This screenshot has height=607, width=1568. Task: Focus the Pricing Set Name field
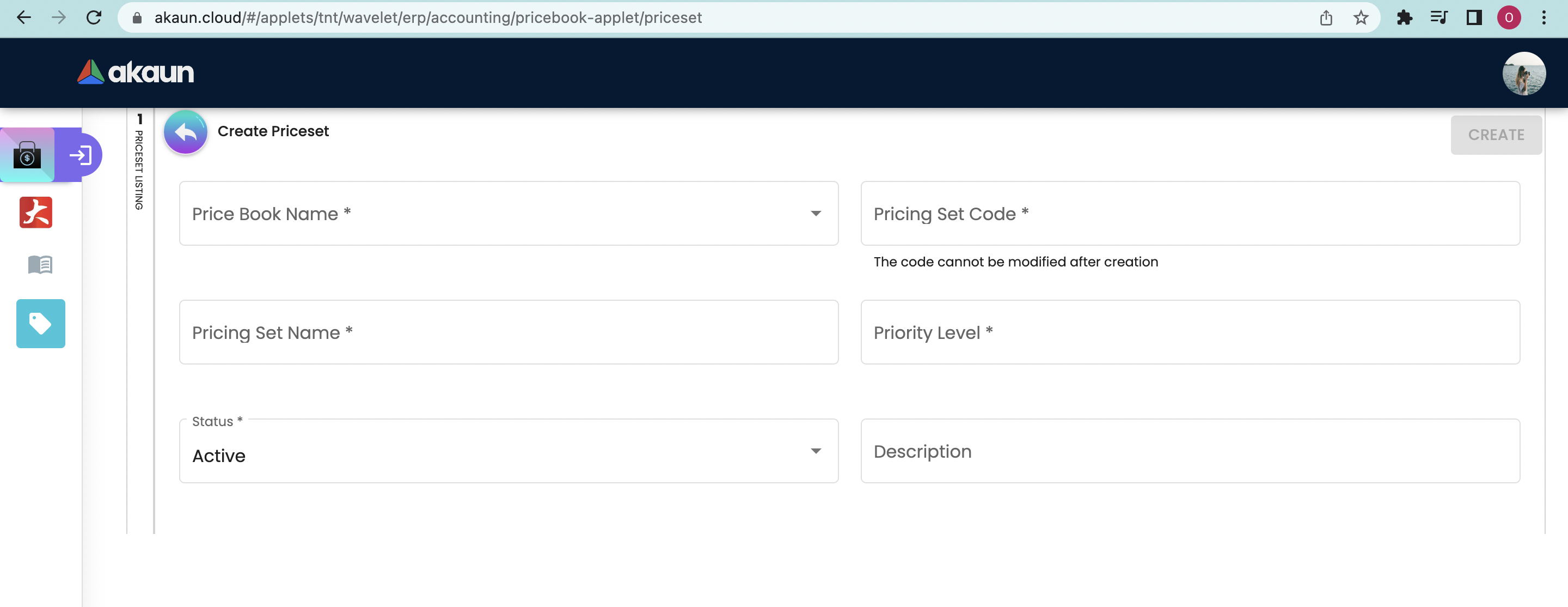point(509,332)
